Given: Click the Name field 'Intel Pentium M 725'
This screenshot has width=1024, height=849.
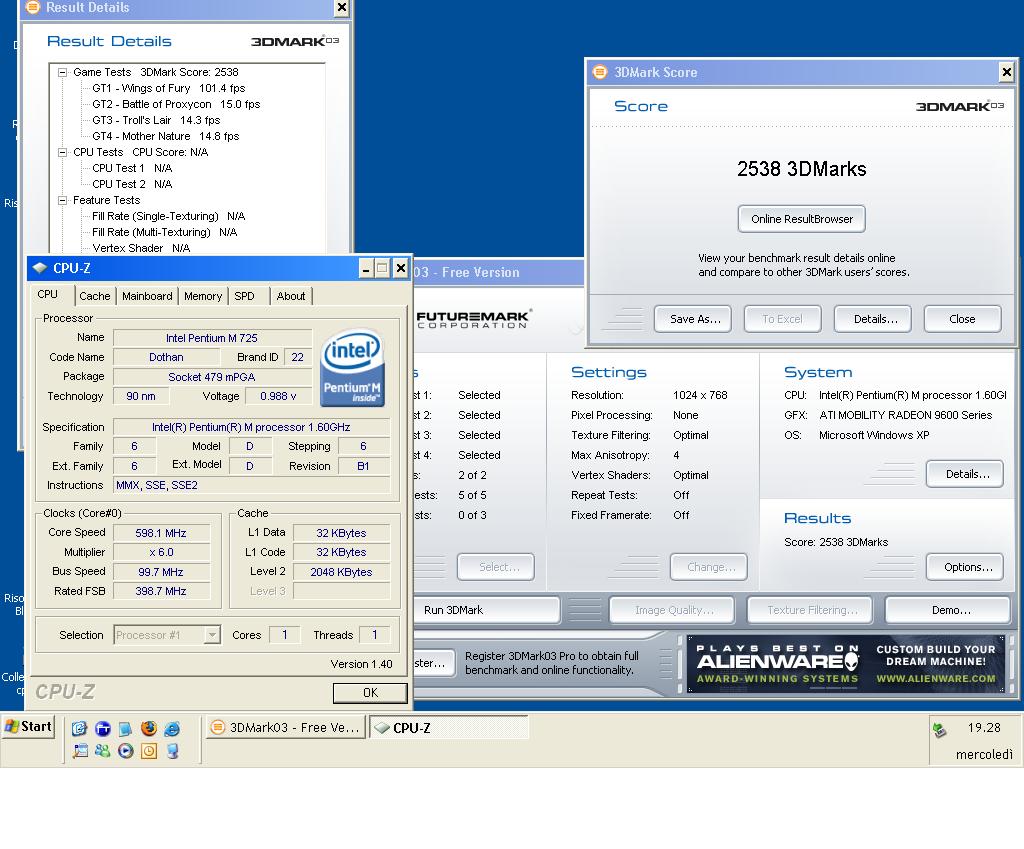Looking at the screenshot, I should pyautogui.click(x=212, y=338).
